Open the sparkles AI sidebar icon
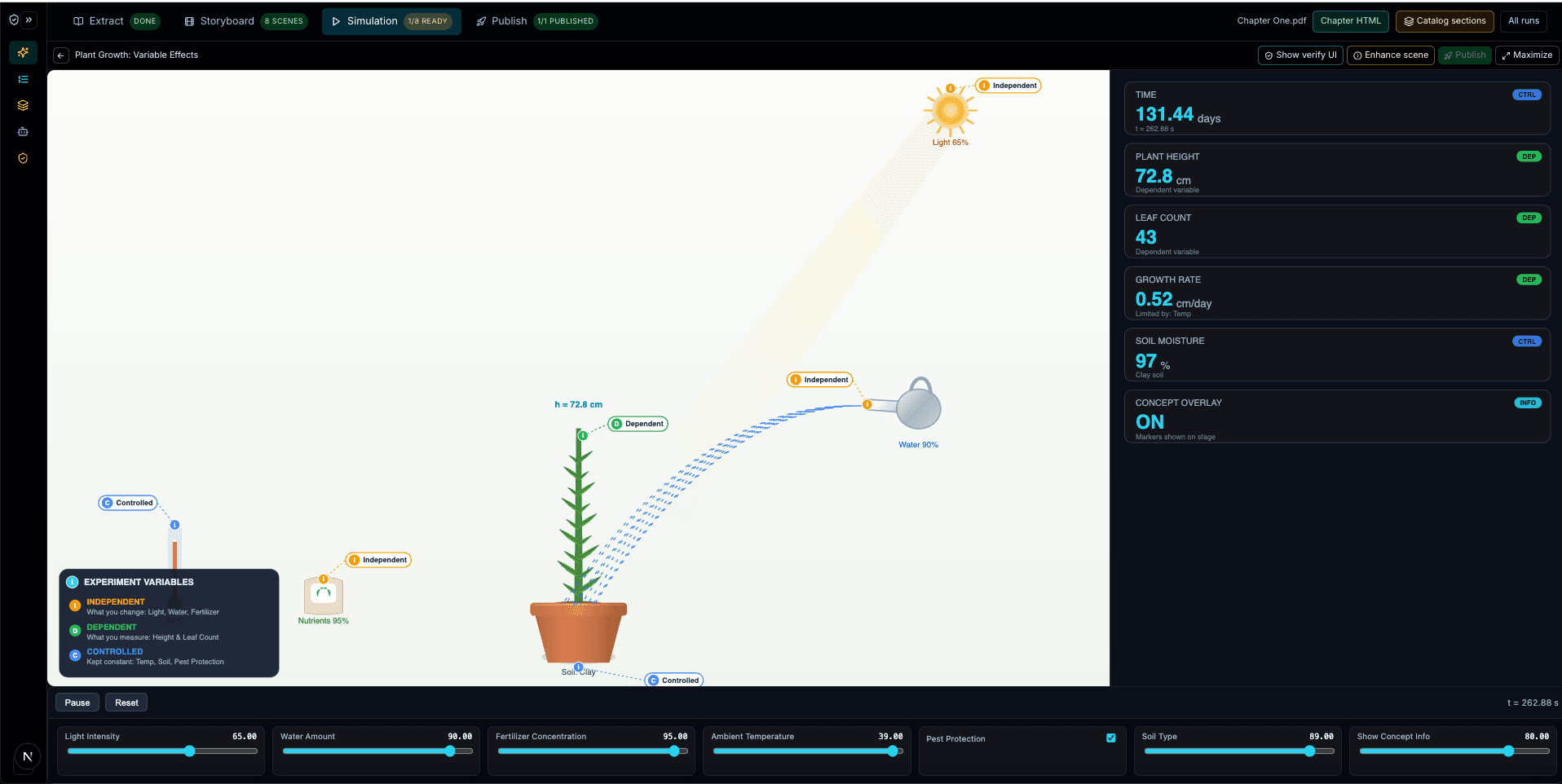Viewport: 1562px width, 784px height. (23, 53)
